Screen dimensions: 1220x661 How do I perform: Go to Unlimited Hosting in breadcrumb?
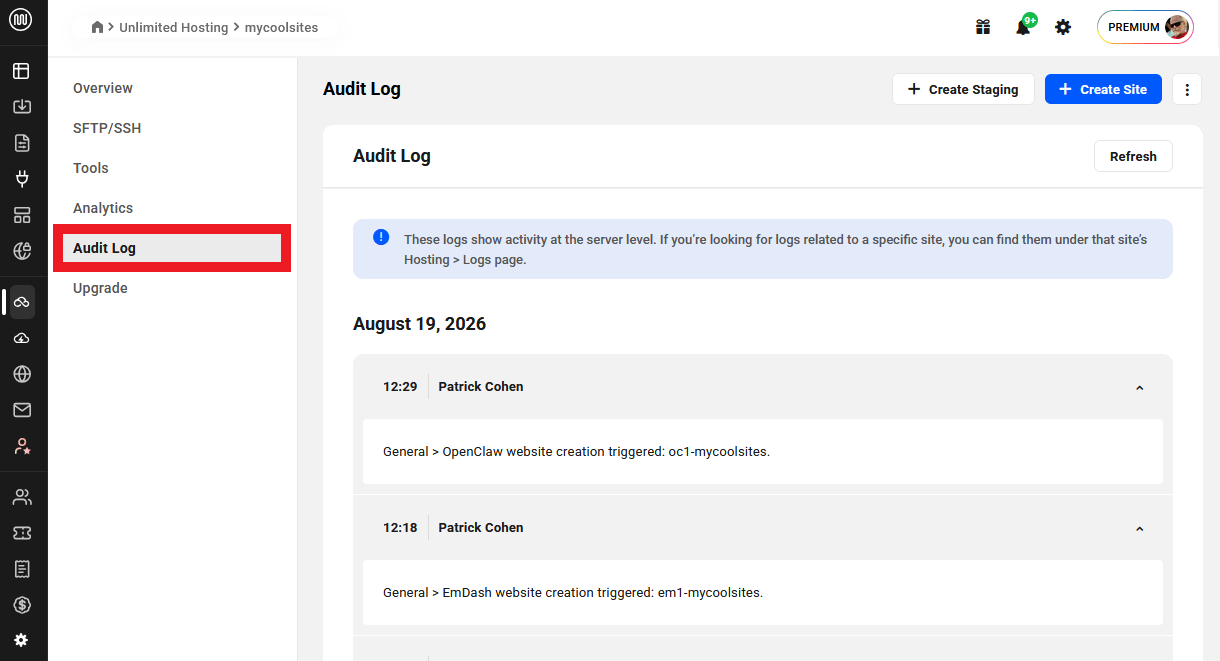pyautogui.click(x=174, y=27)
